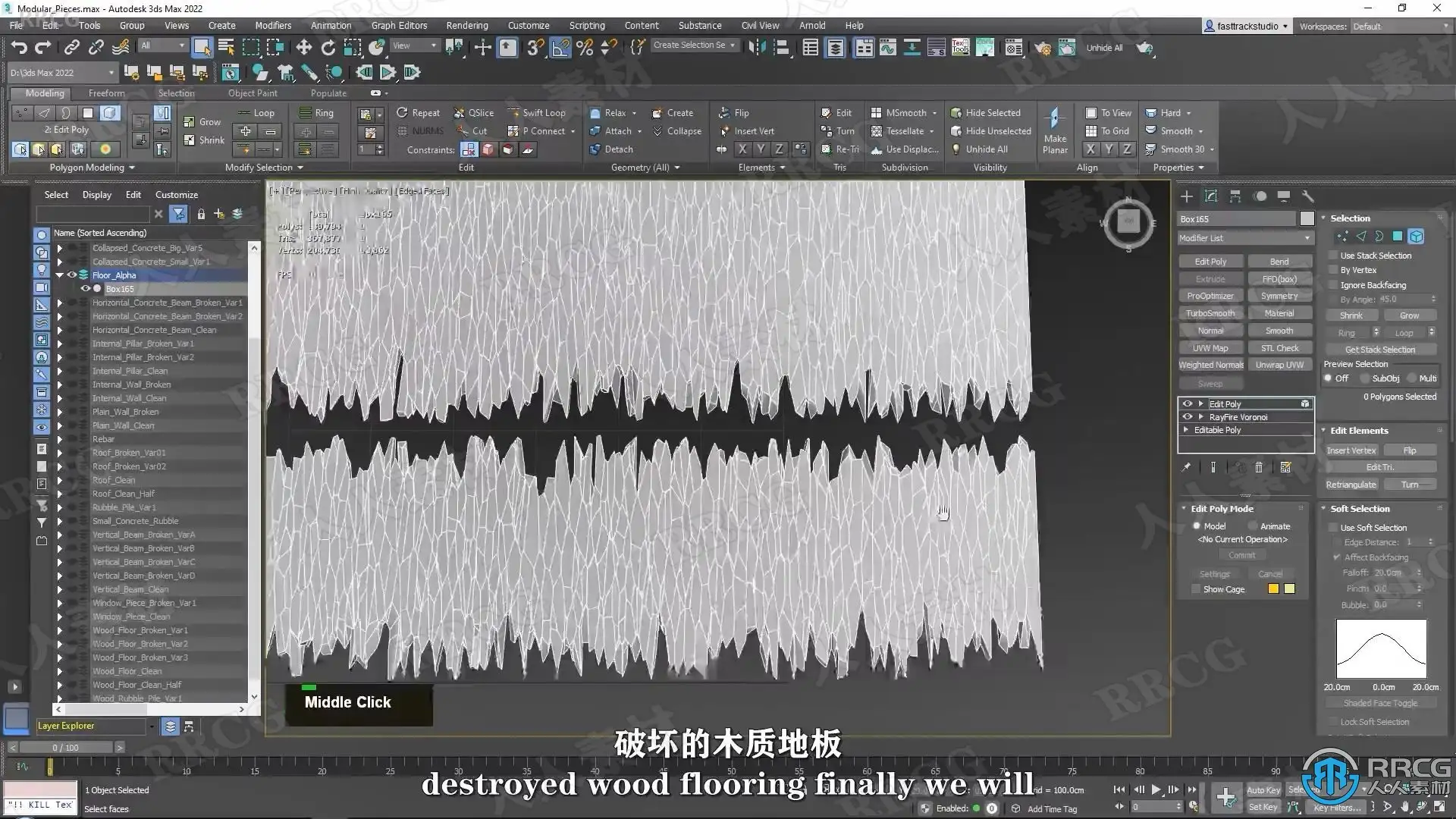Click the Undo arrow icon
The image size is (1456, 819).
19,48
